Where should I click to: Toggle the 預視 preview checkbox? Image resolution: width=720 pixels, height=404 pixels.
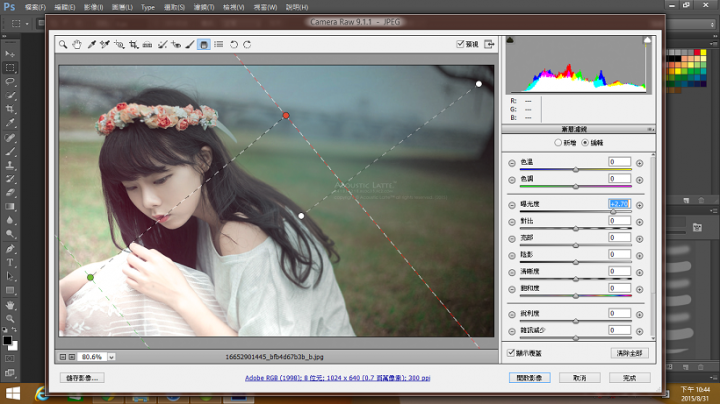(460, 44)
